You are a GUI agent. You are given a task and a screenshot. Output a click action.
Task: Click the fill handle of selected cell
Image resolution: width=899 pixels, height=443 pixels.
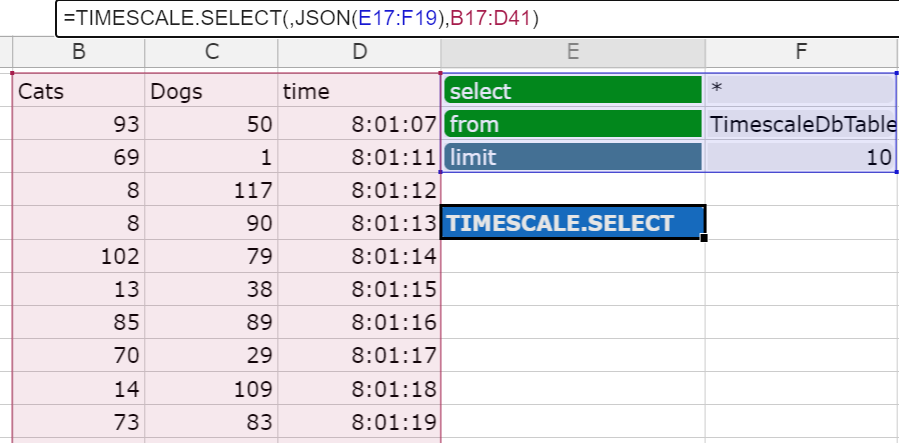[704, 238]
